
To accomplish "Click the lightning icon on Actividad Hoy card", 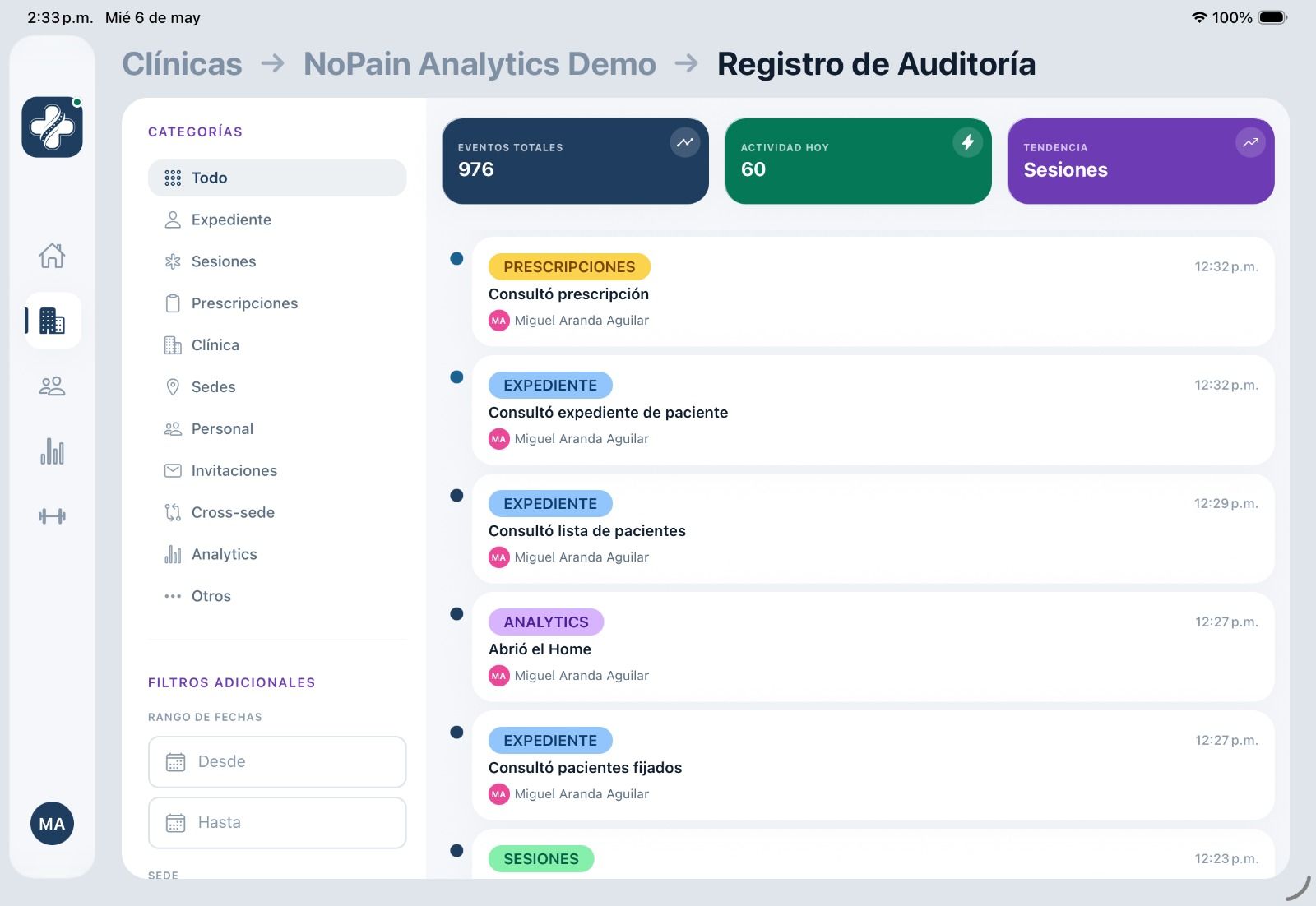I will 968,142.
